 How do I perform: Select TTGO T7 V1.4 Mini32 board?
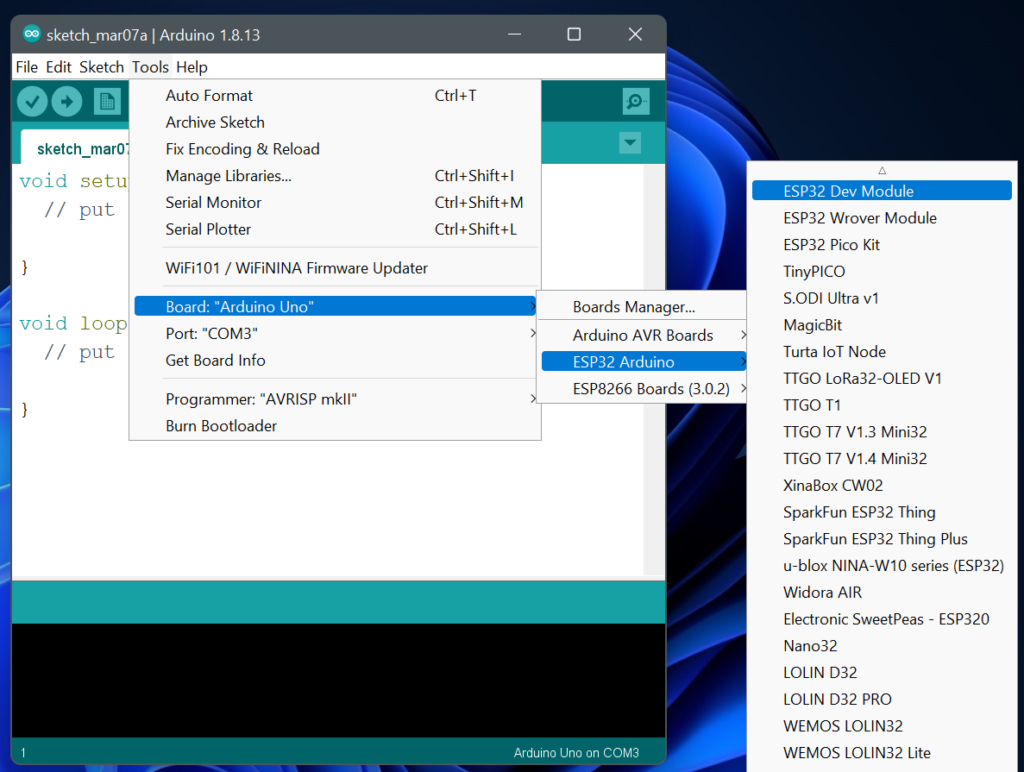[x=882, y=458]
